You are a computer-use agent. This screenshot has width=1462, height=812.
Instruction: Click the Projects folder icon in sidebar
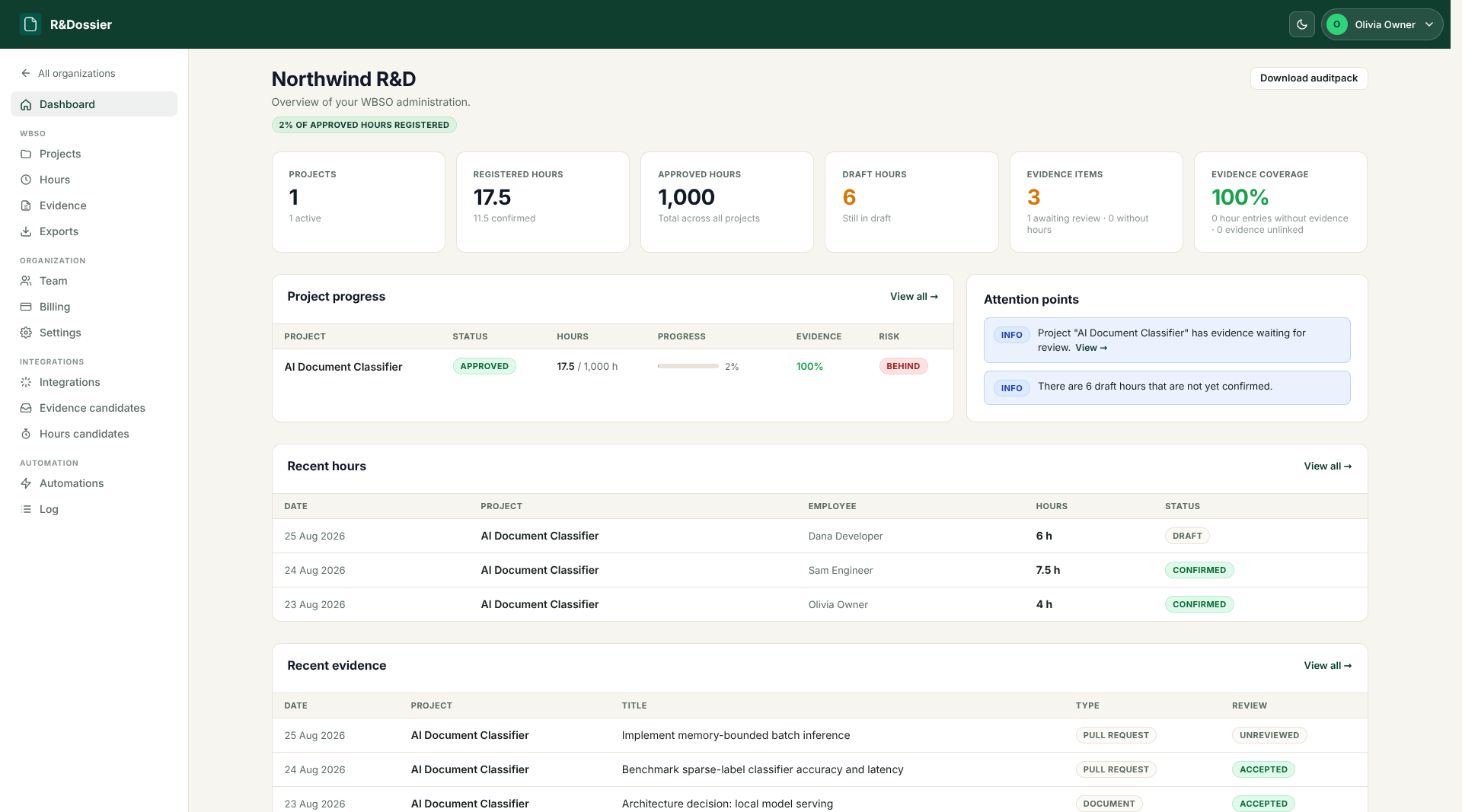coord(26,154)
